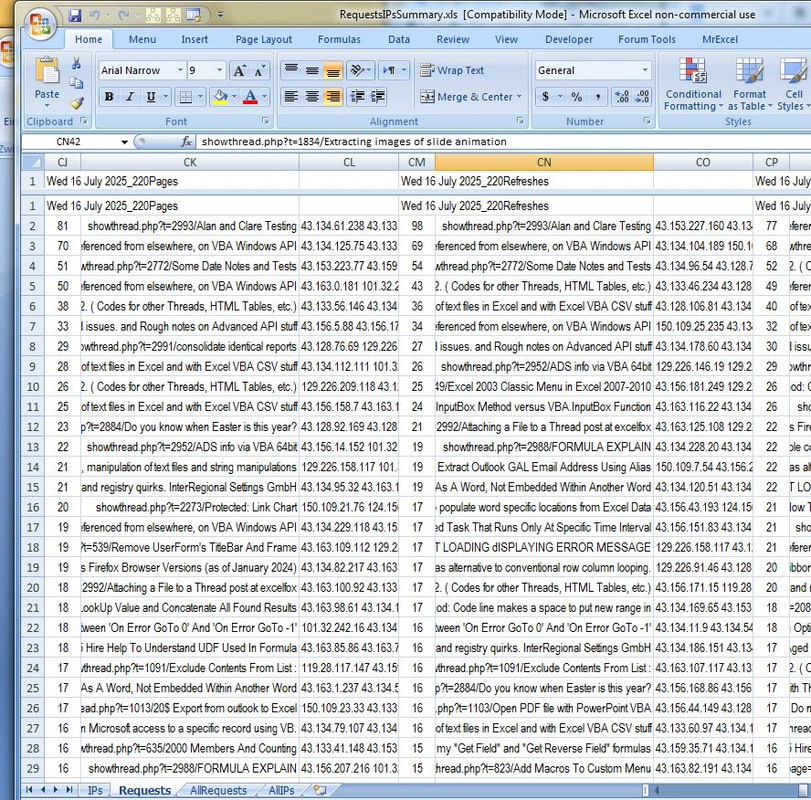The image size is (811, 800).
Task: Toggle Wrap Text
Action: pyautogui.click(x=452, y=70)
